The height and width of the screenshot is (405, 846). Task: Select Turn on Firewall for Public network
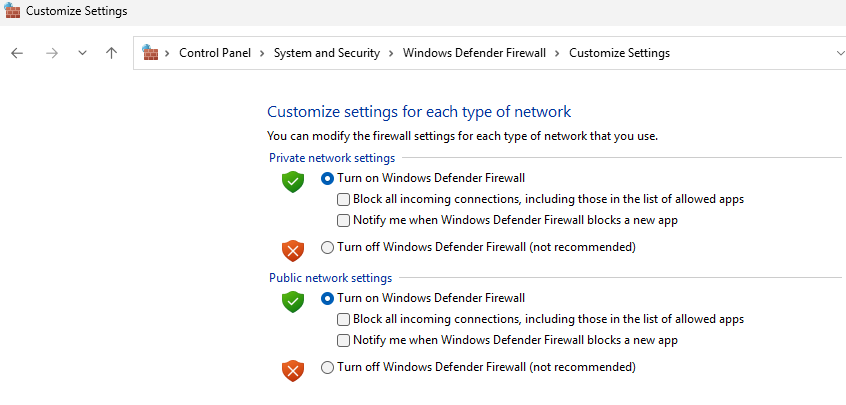(x=327, y=298)
